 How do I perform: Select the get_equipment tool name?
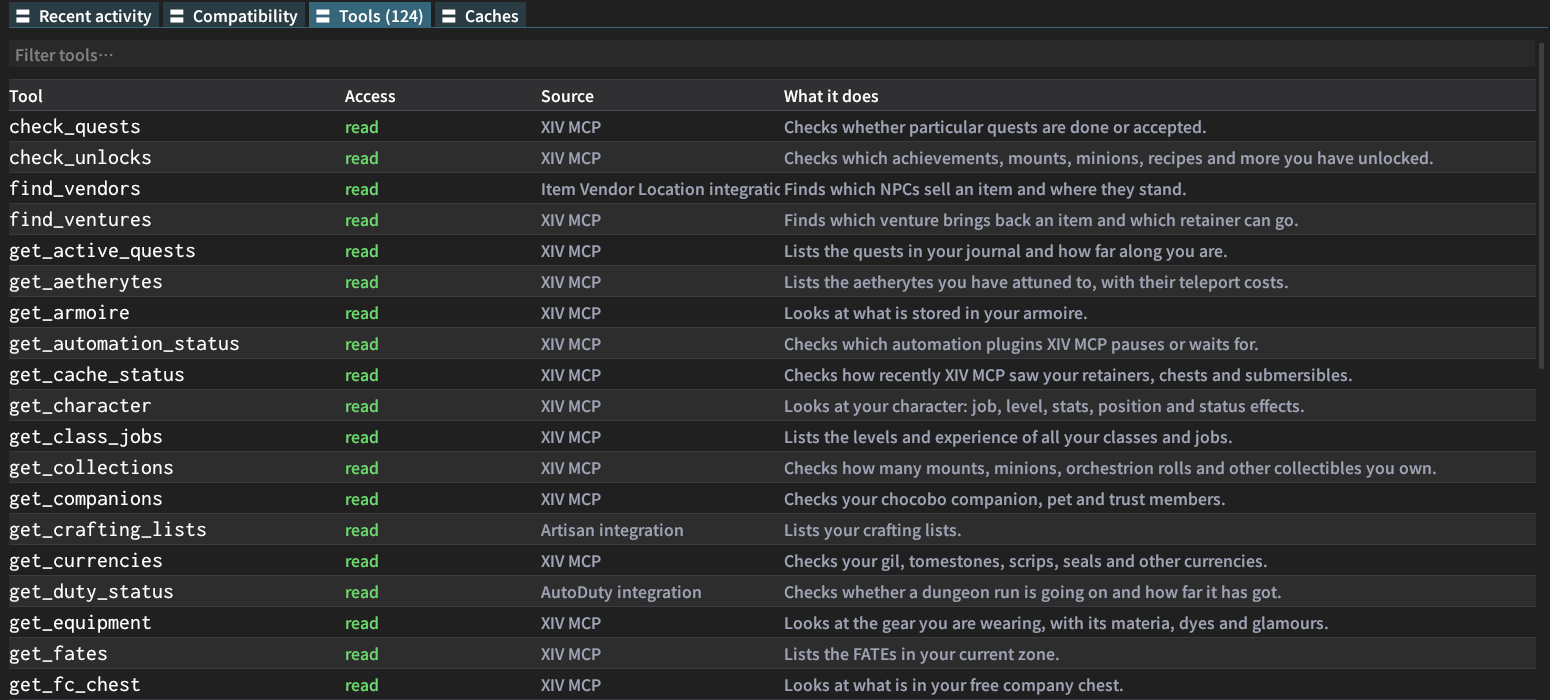[x=80, y=623]
